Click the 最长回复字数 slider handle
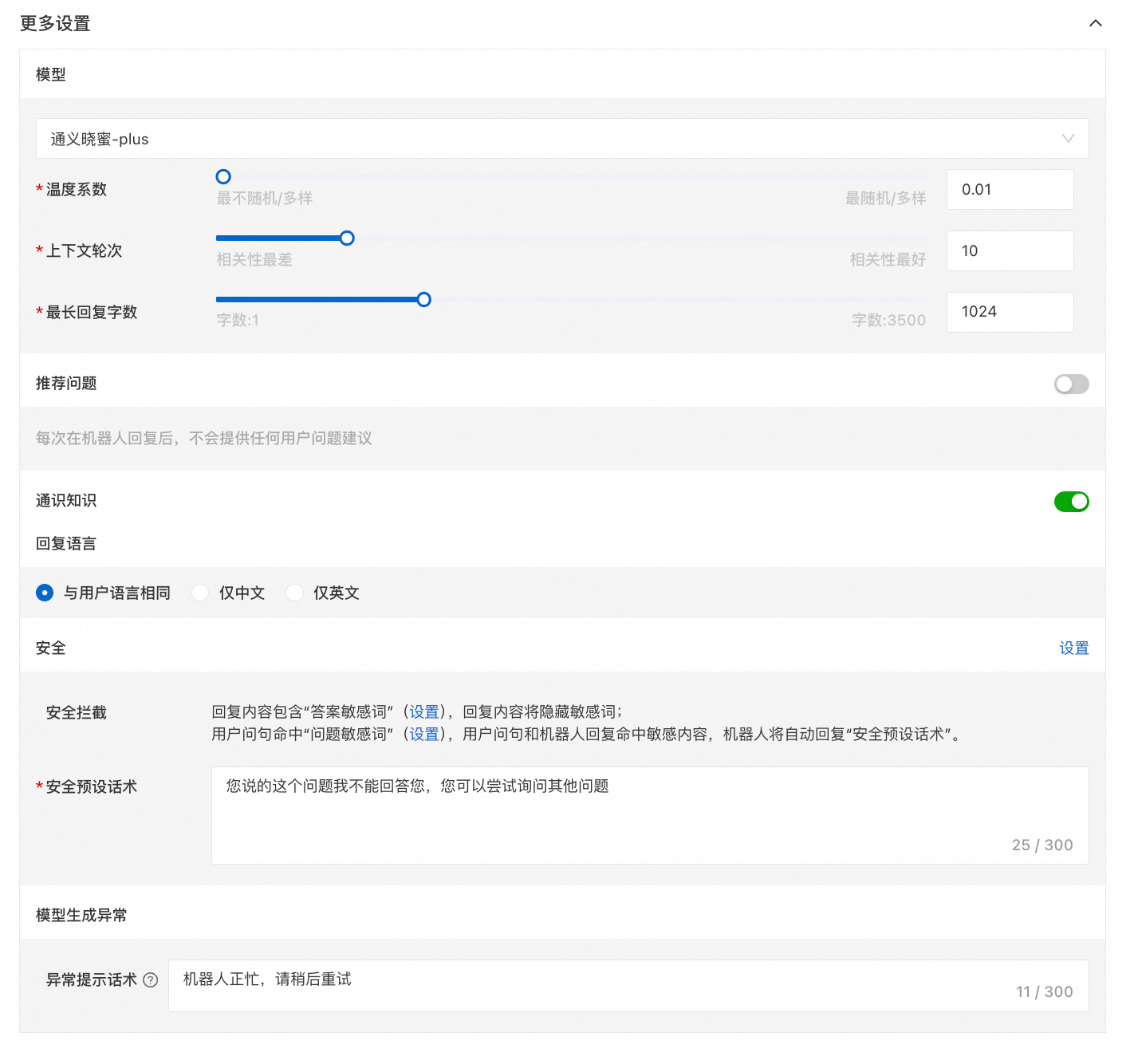 pyautogui.click(x=424, y=299)
